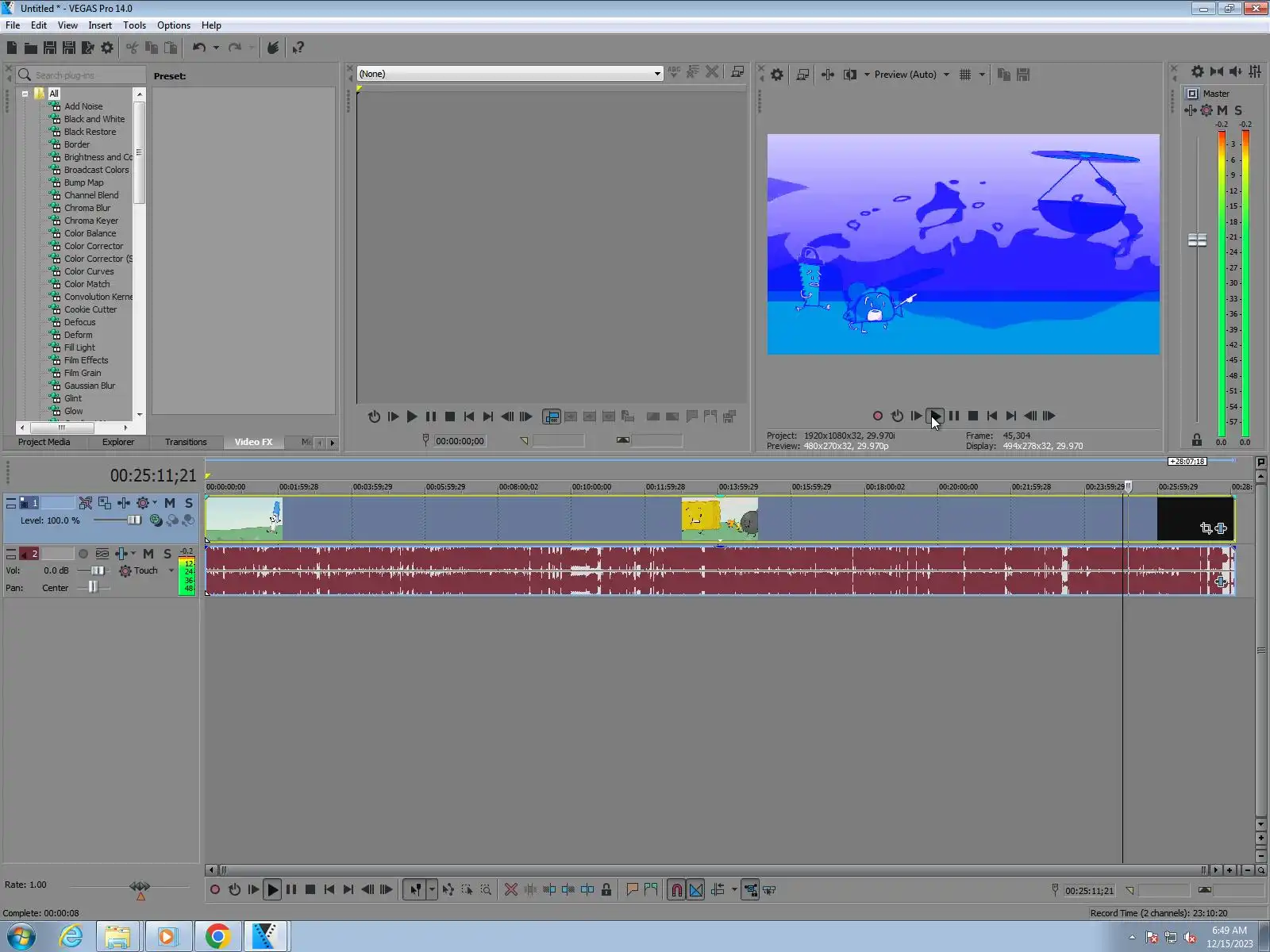1270x952 pixels.
Task: Switch to the Transitions tab
Action: click(186, 442)
